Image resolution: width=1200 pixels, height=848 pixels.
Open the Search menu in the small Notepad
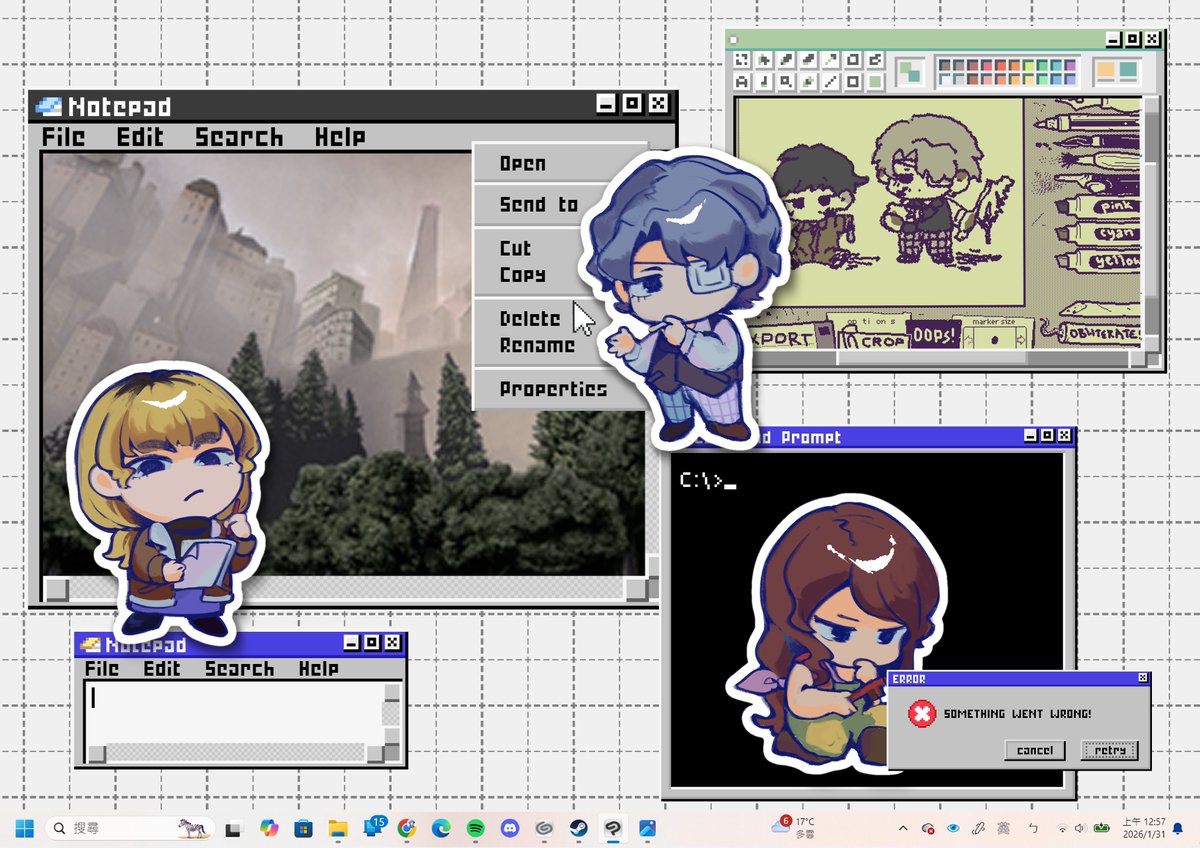(240, 668)
